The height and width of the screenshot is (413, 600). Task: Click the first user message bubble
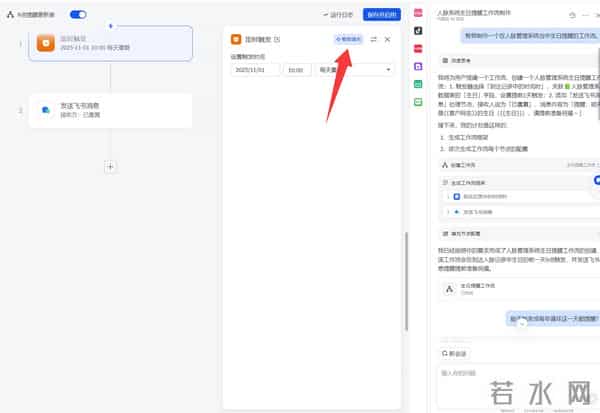point(532,36)
